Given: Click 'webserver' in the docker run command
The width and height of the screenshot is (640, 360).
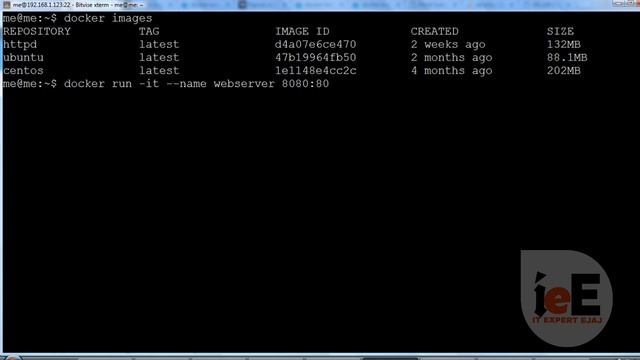Looking at the screenshot, I should click(244, 84).
